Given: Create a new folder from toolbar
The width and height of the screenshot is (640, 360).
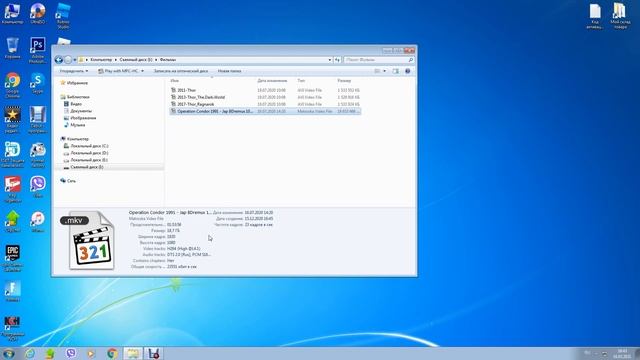Looking at the screenshot, I should (229, 71).
